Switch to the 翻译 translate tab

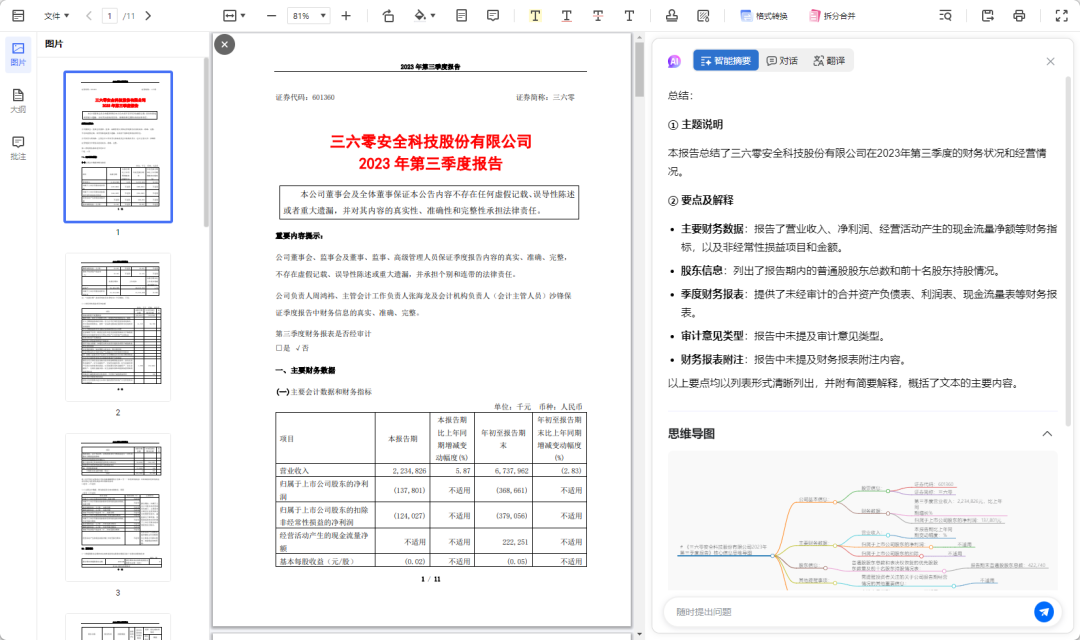829,61
